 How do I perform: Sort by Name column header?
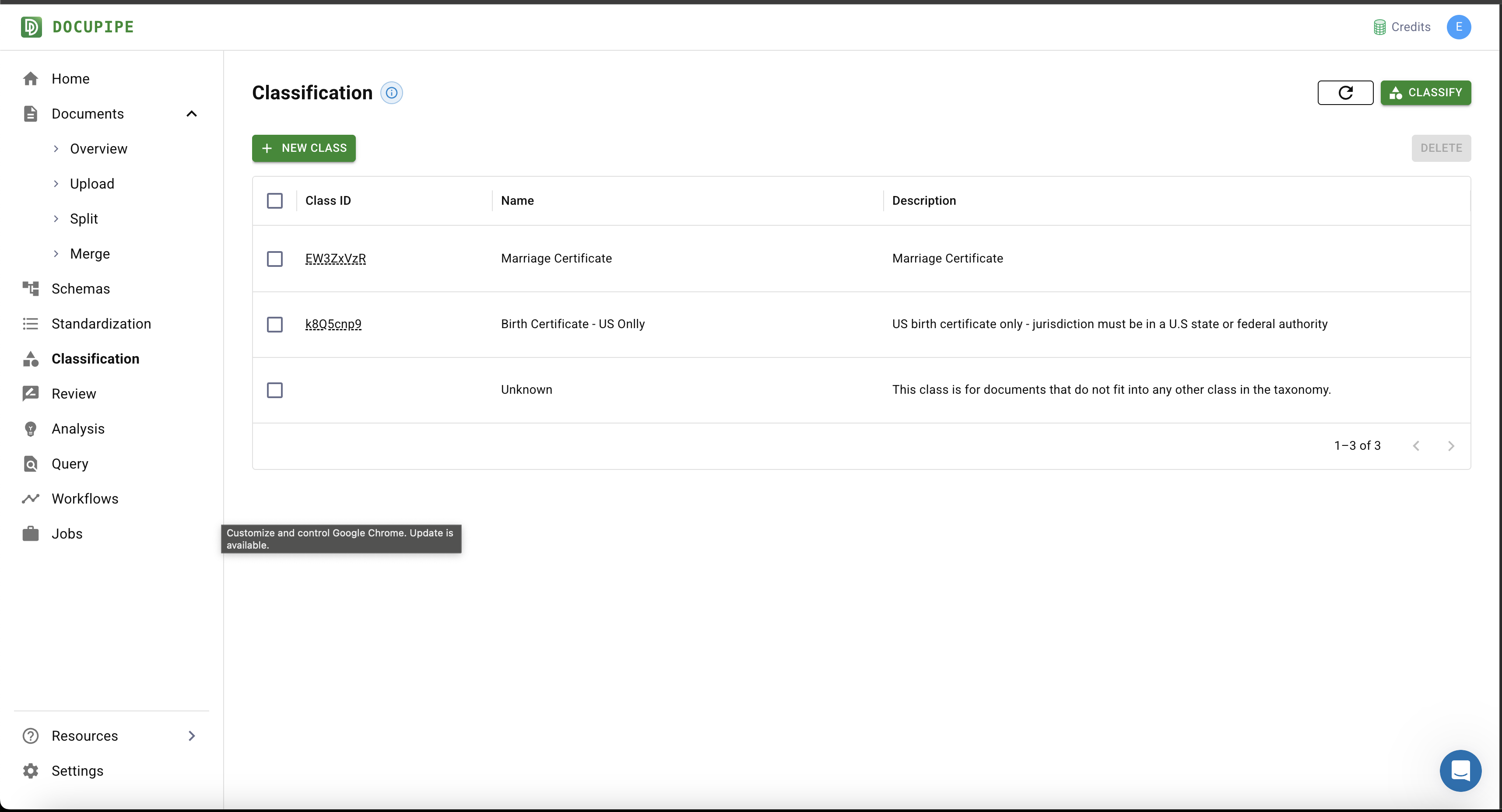(x=517, y=200)
